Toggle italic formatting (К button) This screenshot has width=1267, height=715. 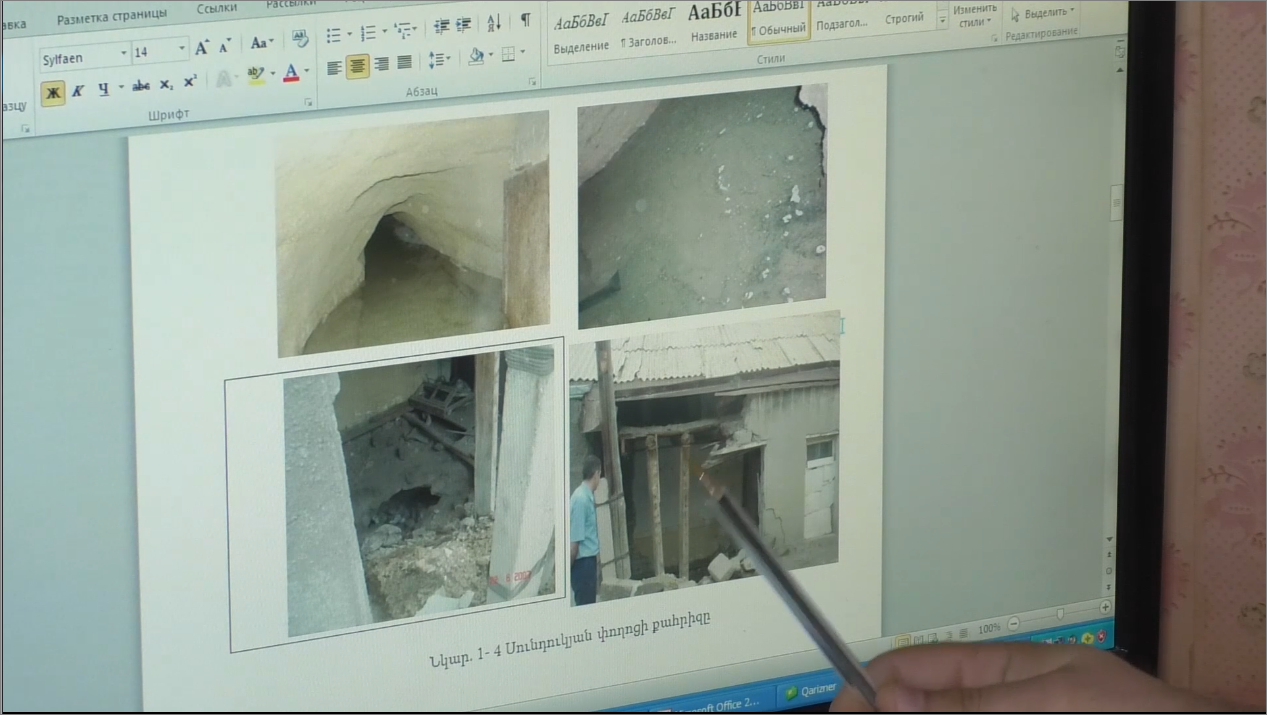coord(78,91)
